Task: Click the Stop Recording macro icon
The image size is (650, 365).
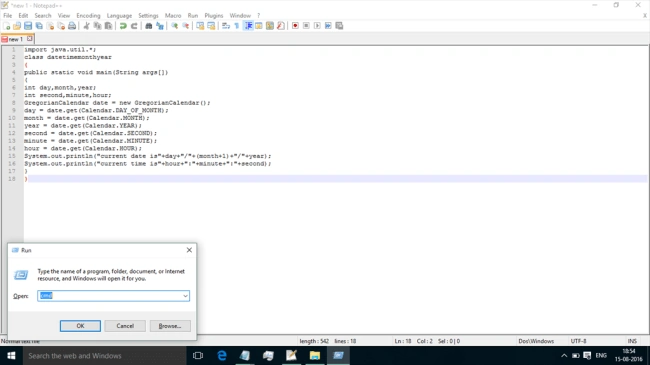Action: tap(306, 26)
